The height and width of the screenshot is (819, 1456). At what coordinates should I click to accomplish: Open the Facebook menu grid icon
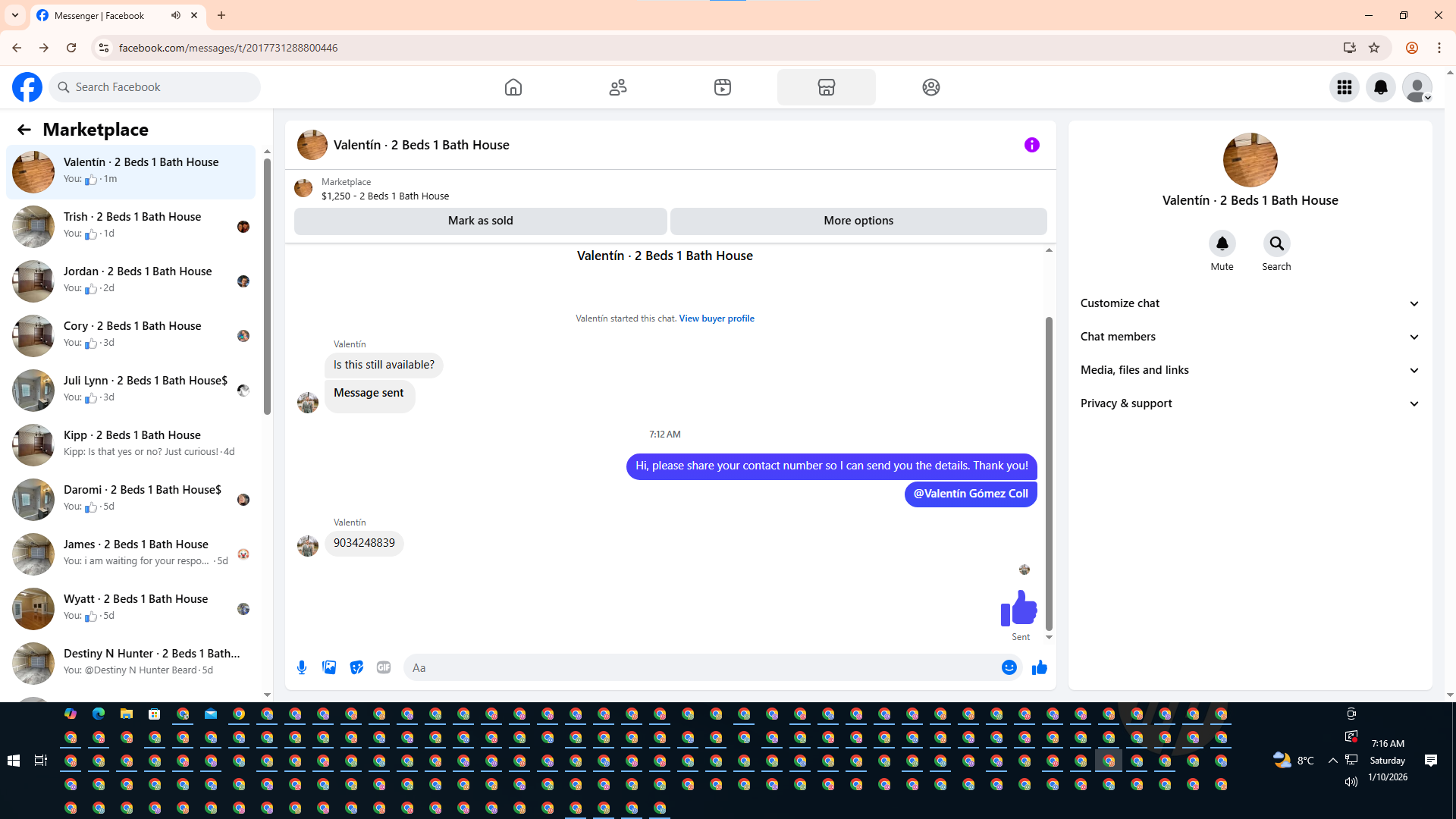1344,87
